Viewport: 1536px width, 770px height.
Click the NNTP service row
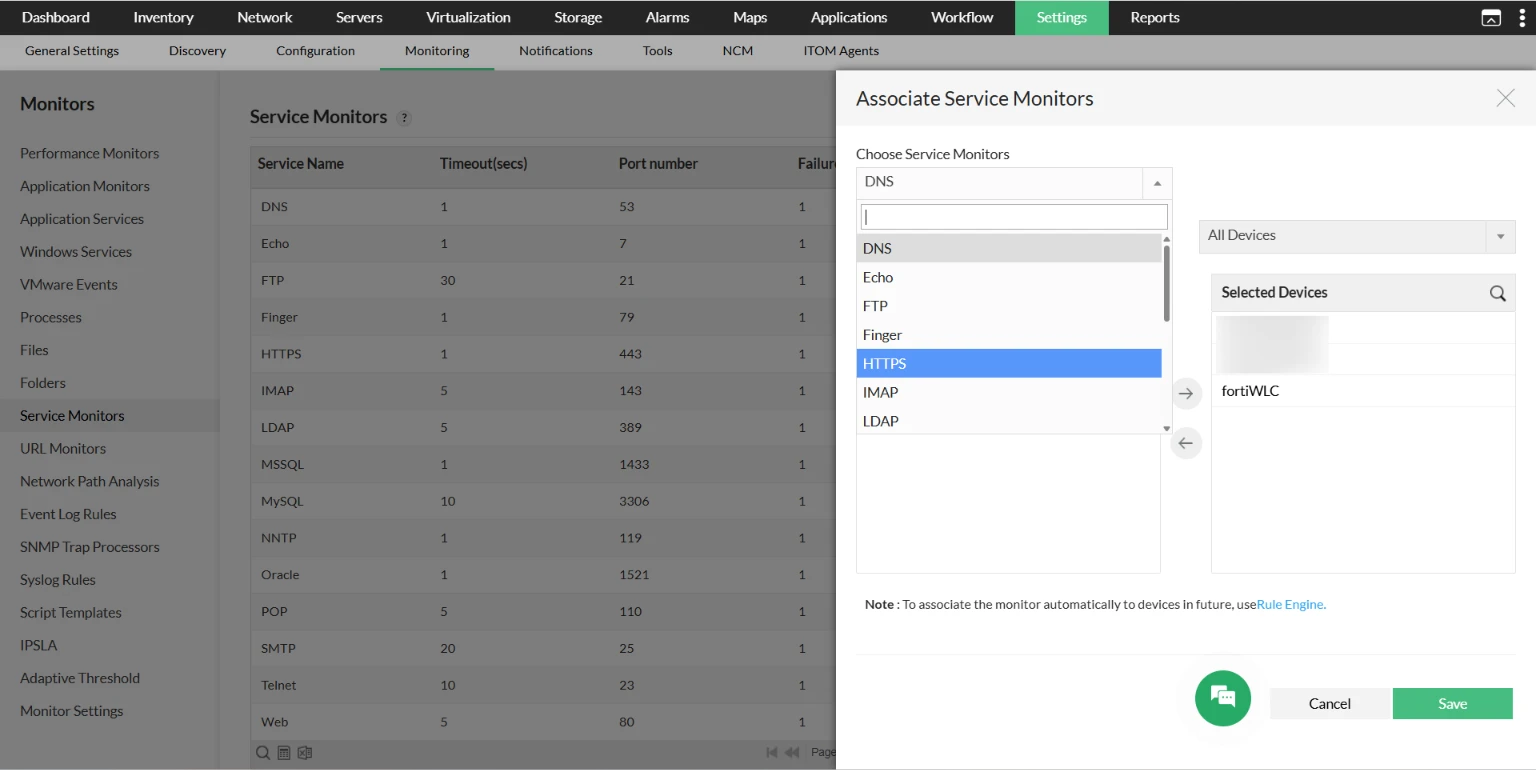[x=543, y=538]
